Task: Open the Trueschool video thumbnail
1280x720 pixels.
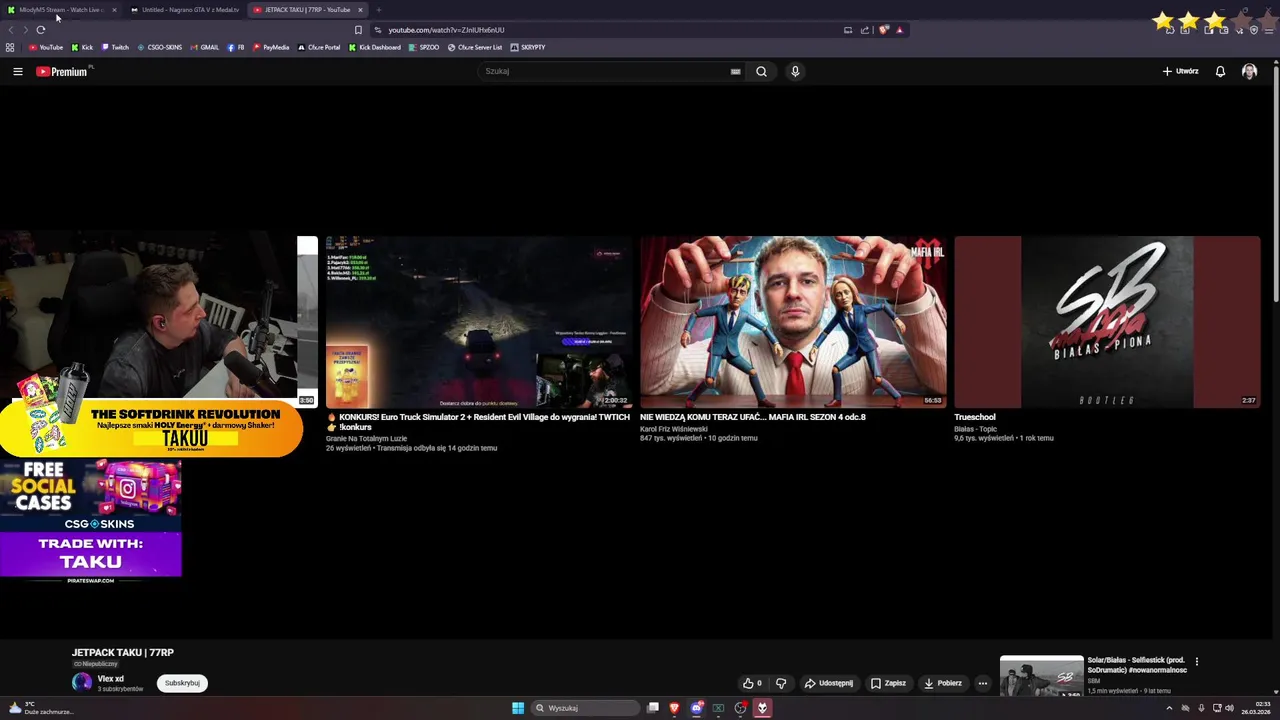Action: [x=1107, y=322]
